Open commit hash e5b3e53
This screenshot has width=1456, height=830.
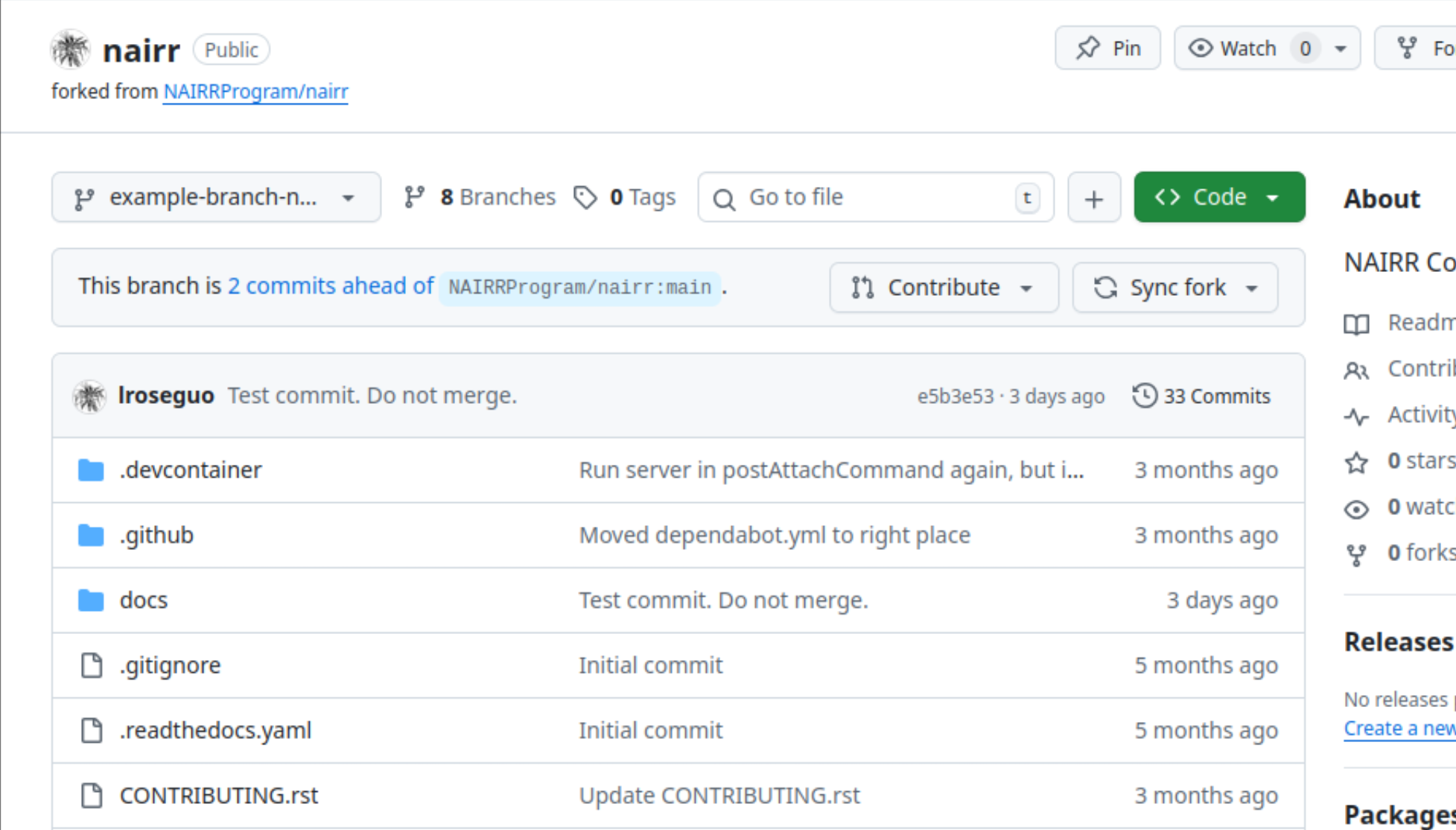pyautogui.click(x=956, y=396)
